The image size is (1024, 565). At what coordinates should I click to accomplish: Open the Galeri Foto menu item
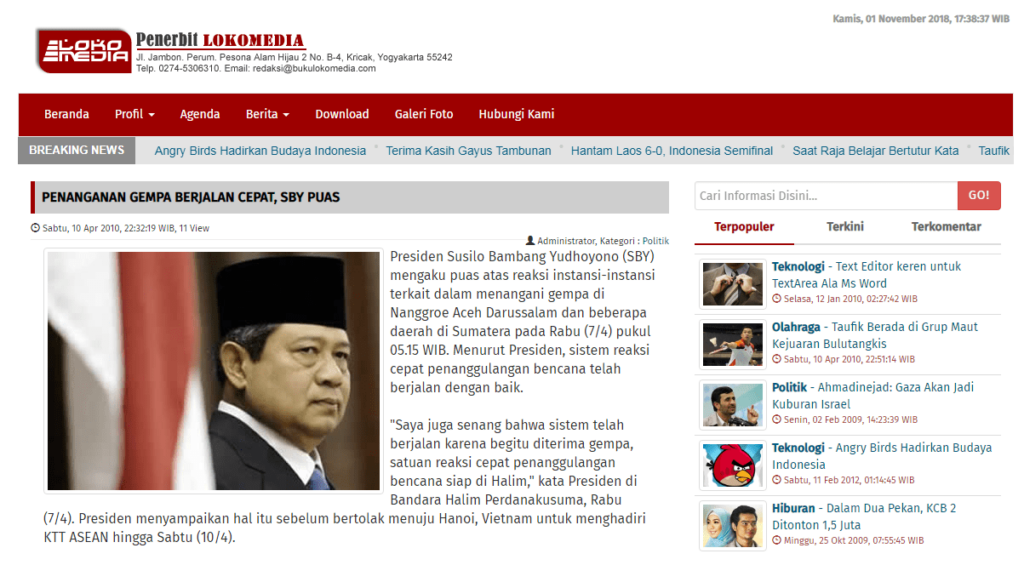pos(424,114)
